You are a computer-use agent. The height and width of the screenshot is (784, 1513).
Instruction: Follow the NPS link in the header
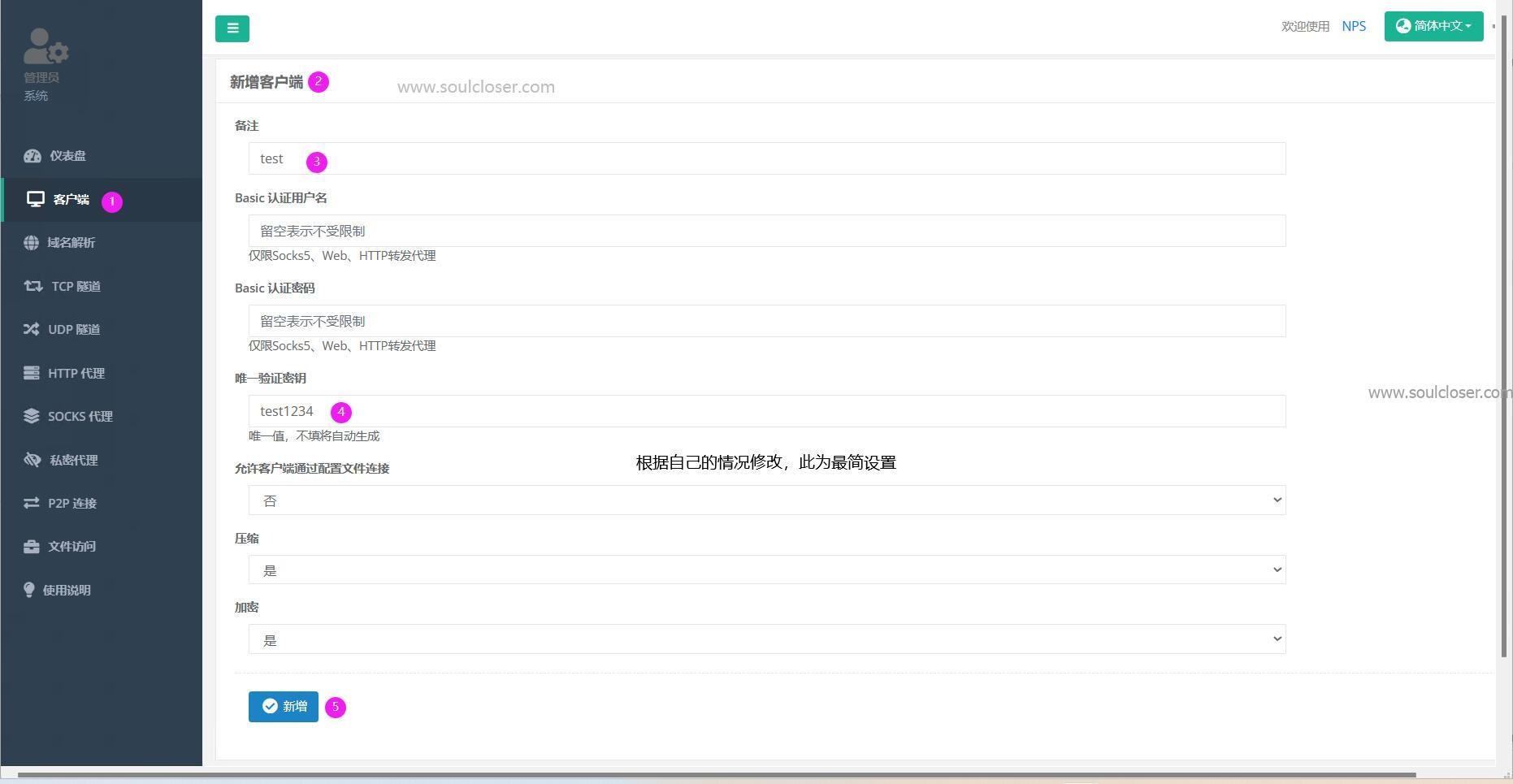(x=1353, y=25)
